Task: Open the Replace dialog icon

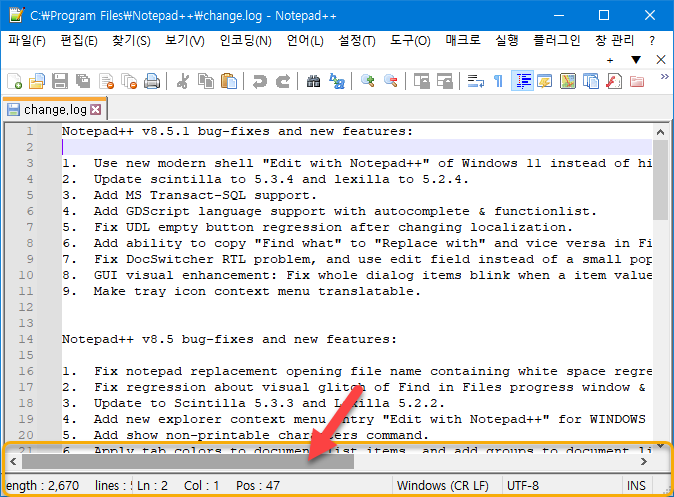Action: pos(337,81)
